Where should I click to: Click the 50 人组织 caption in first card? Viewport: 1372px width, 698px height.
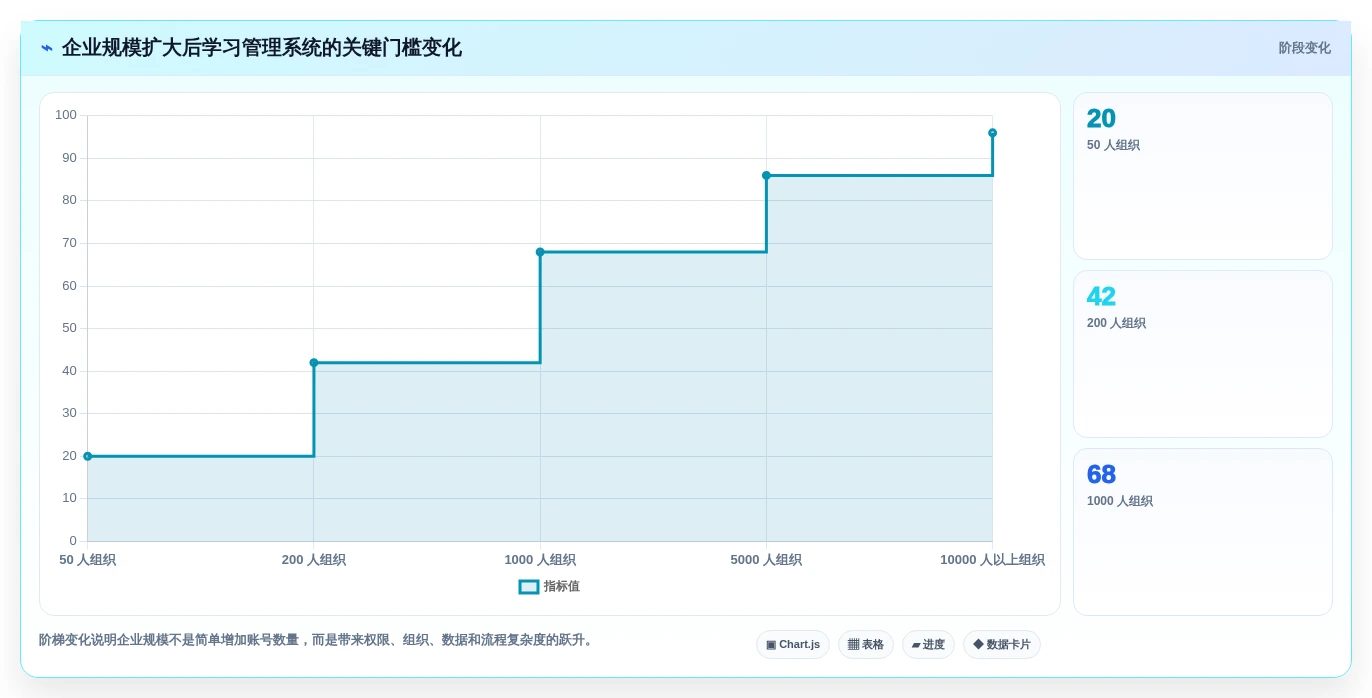click(x=1113, y=145)
